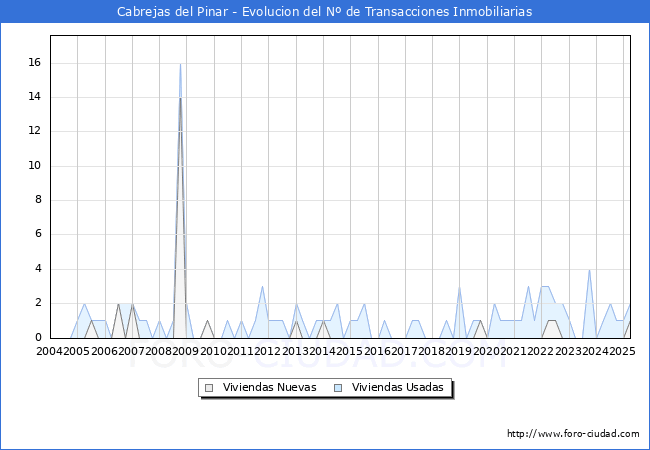
Task: Click the y-axis value 8
Action: click(38, 200)
